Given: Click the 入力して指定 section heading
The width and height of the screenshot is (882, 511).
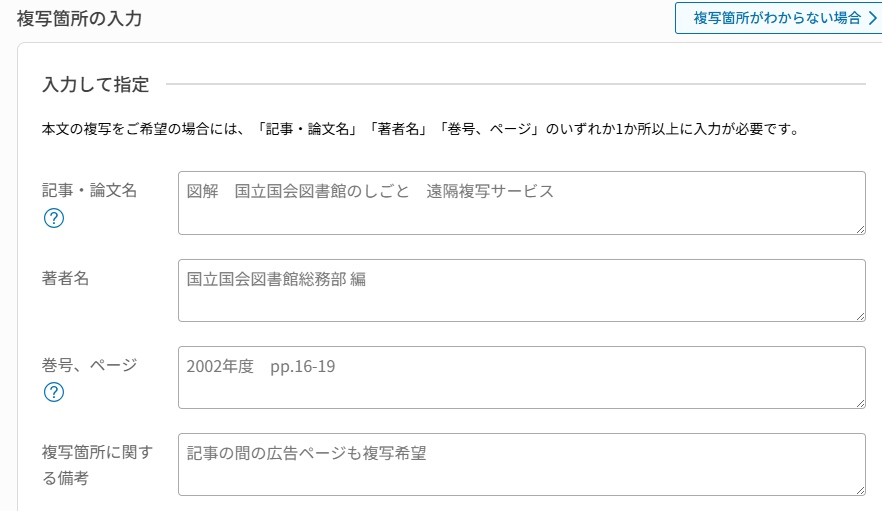Looking at the screenshot, I should click(96, 84).
